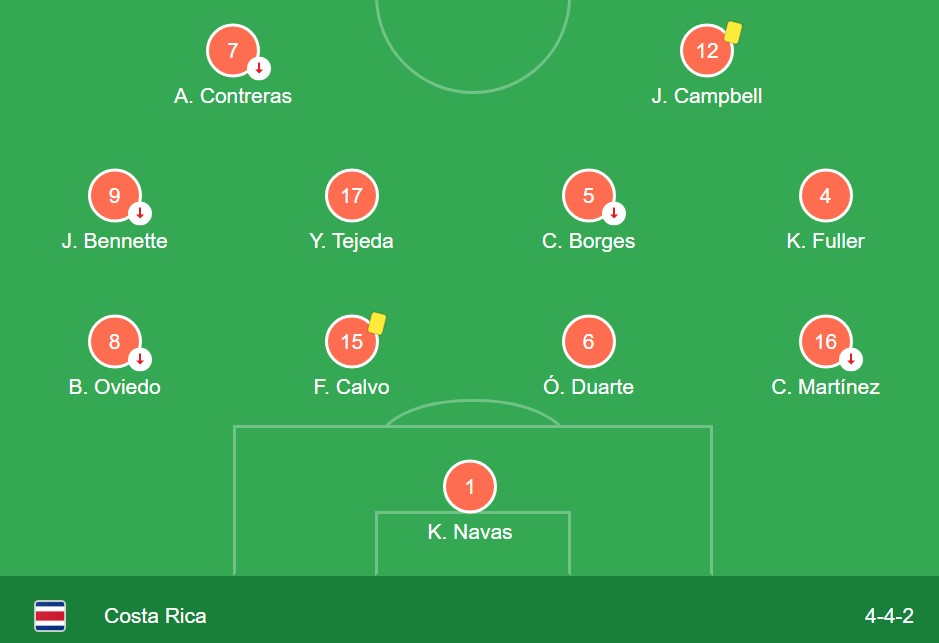
Task: Open the Costa Rica team name link
Action: coord(155,615)
